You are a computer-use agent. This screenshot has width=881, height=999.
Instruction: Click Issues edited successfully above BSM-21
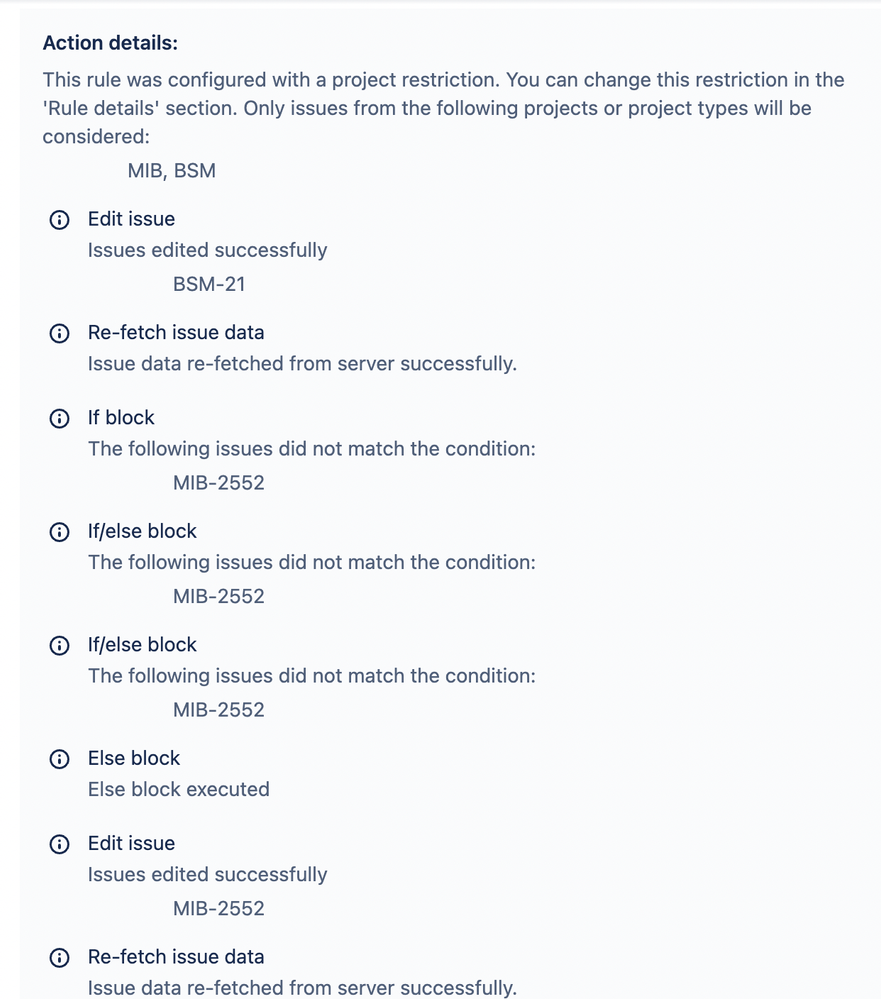[207, 250]
